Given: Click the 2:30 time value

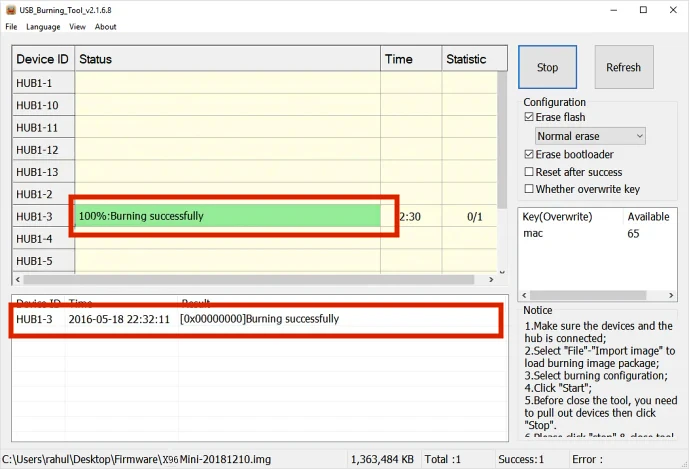Looking at the screenshot, I should (410, 217).
